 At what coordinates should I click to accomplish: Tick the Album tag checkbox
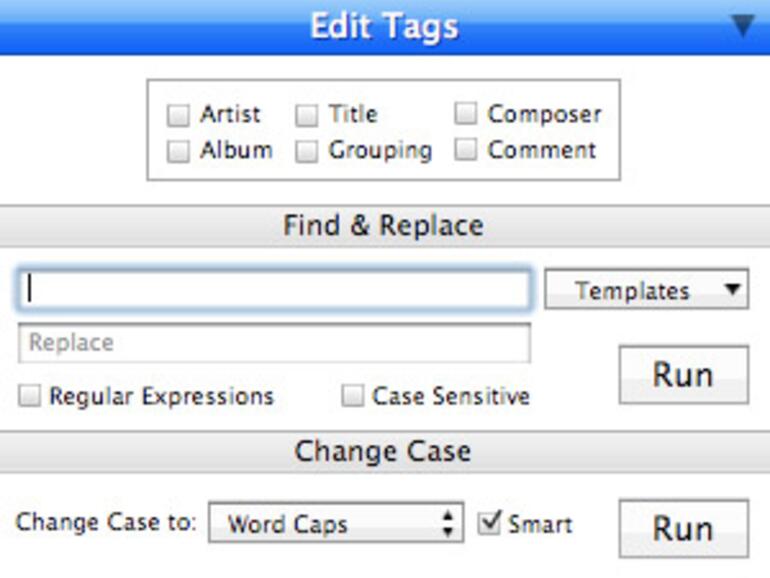coord(178,152)
